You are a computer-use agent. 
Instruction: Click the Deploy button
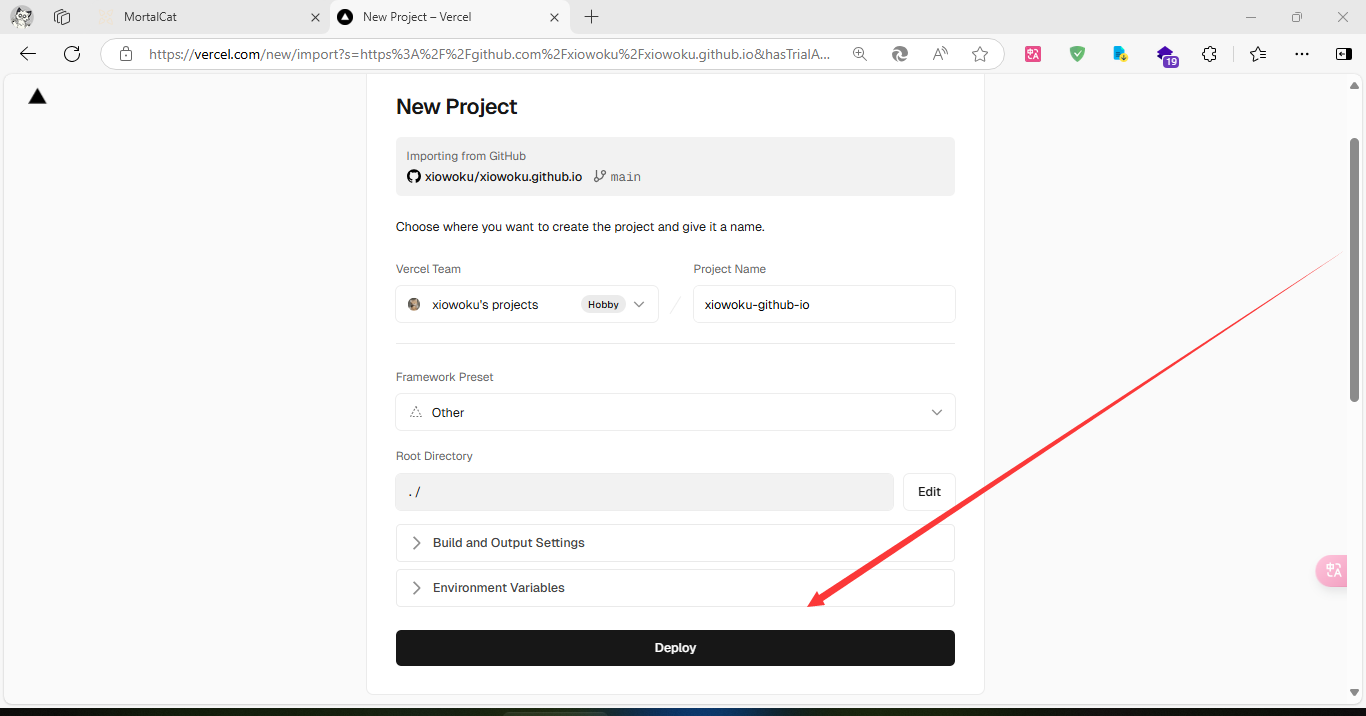pyautogui.click(x=675, y=648)
